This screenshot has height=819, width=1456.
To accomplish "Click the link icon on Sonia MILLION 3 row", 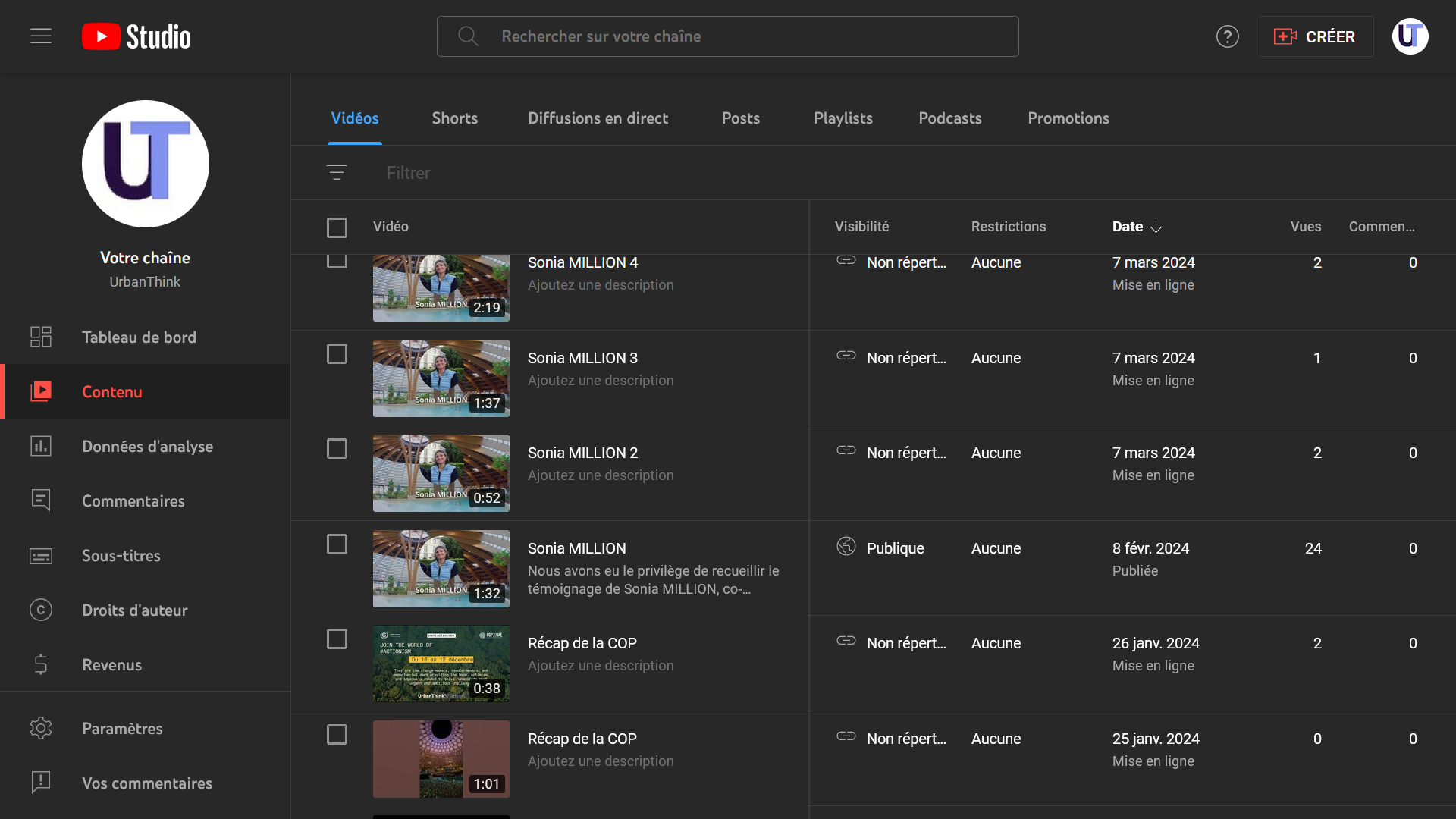I will [846, 356].
